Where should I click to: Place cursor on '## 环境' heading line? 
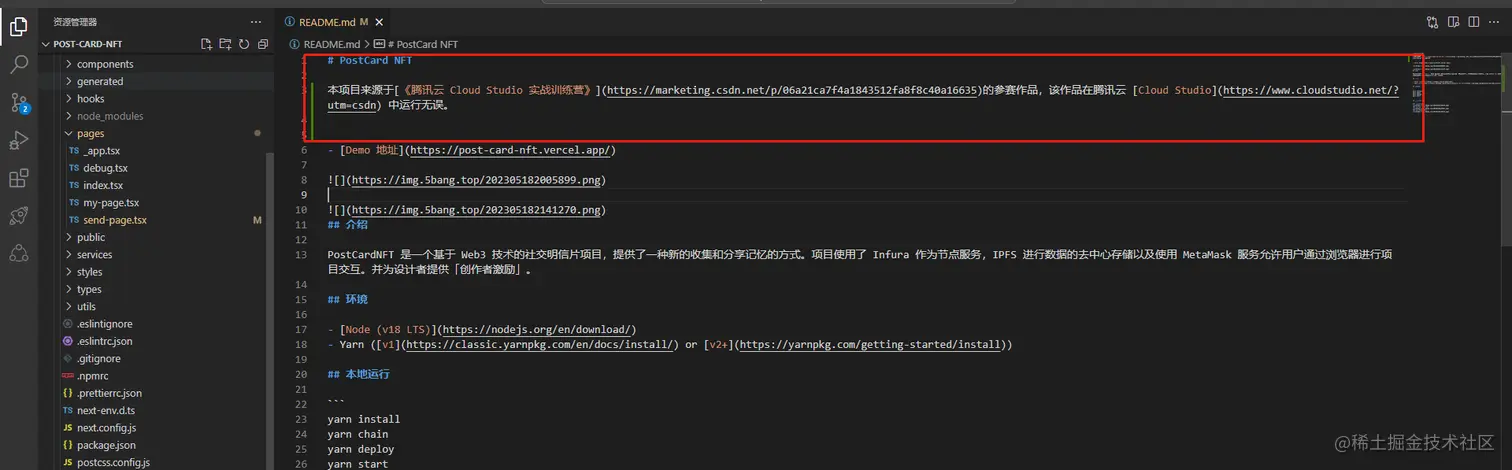pyautogui.click(x=348, y=299)
